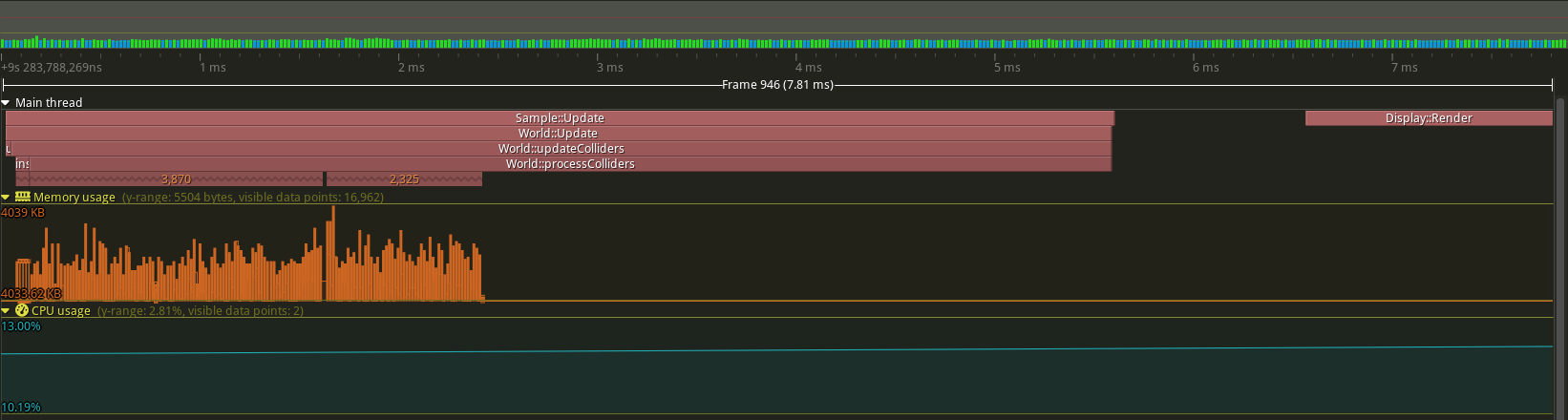
Task: Click the CPU usage plot label
Action: (x=61, y=310)
